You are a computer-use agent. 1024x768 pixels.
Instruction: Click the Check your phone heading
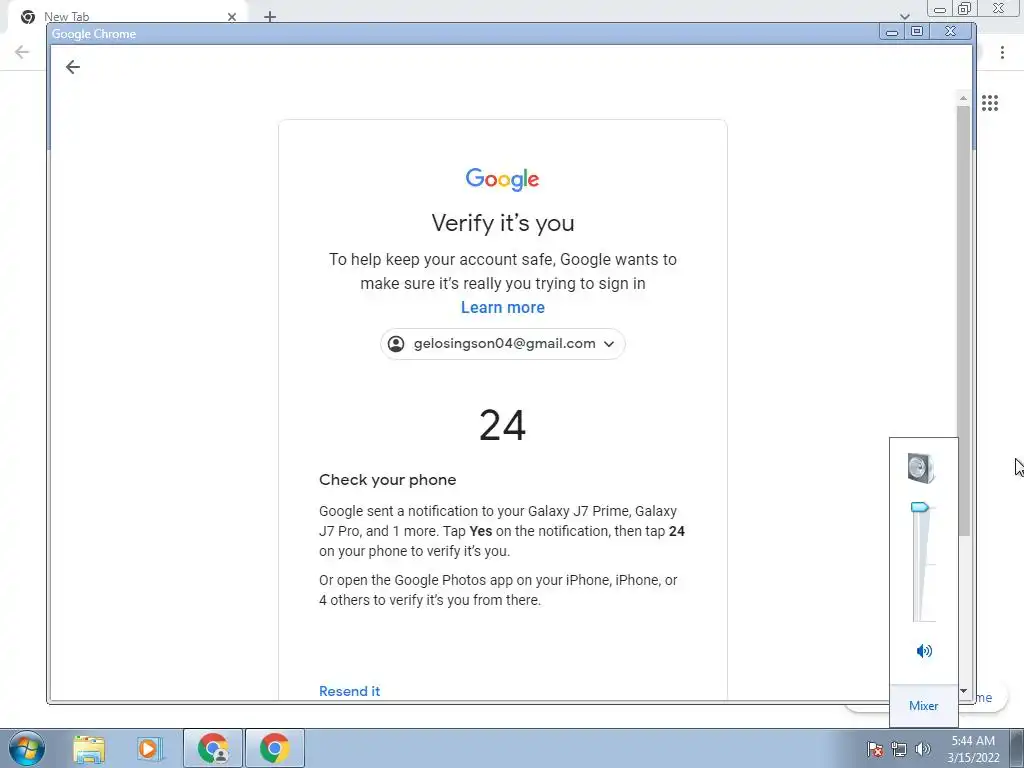click(387, 480)
